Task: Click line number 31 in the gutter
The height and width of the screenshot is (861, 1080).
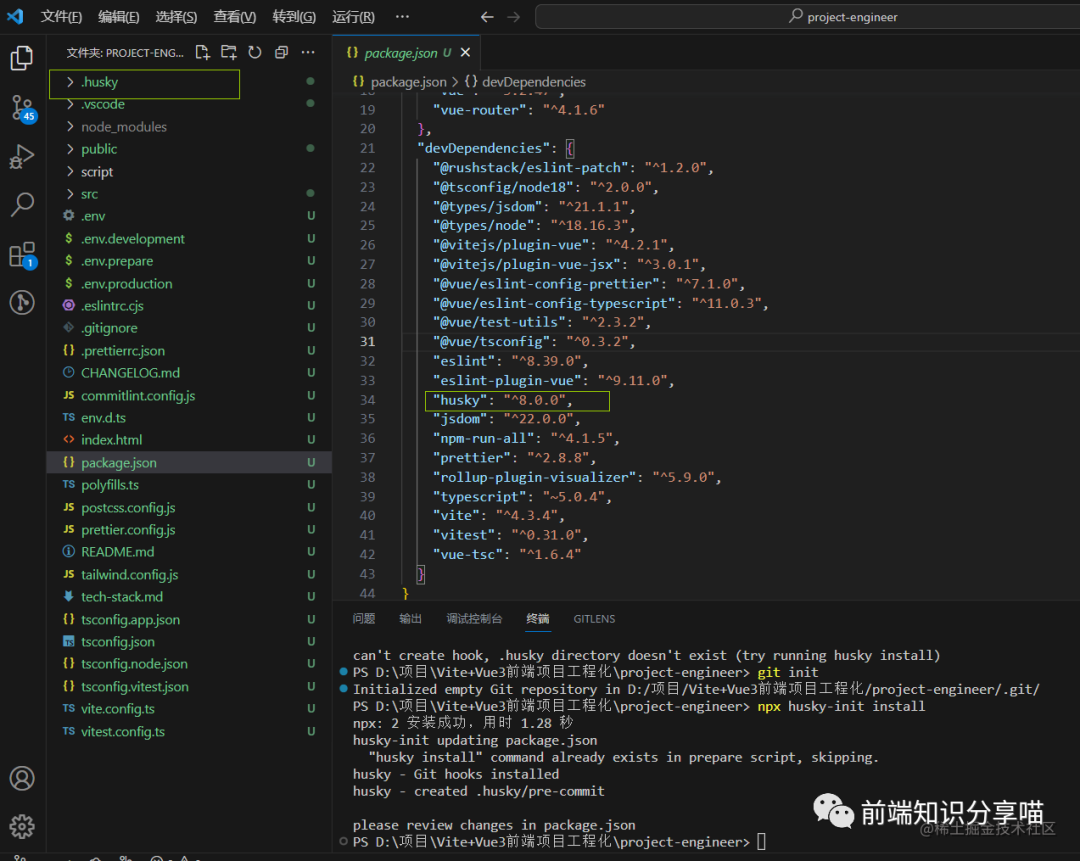Action: pyautogui.click(x=368, y=342)
